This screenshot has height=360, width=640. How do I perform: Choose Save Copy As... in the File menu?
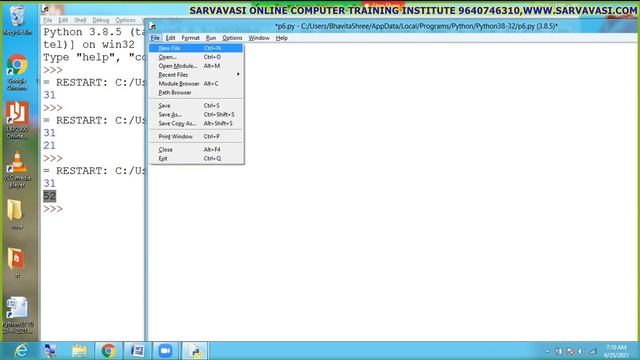coord(196,123)
